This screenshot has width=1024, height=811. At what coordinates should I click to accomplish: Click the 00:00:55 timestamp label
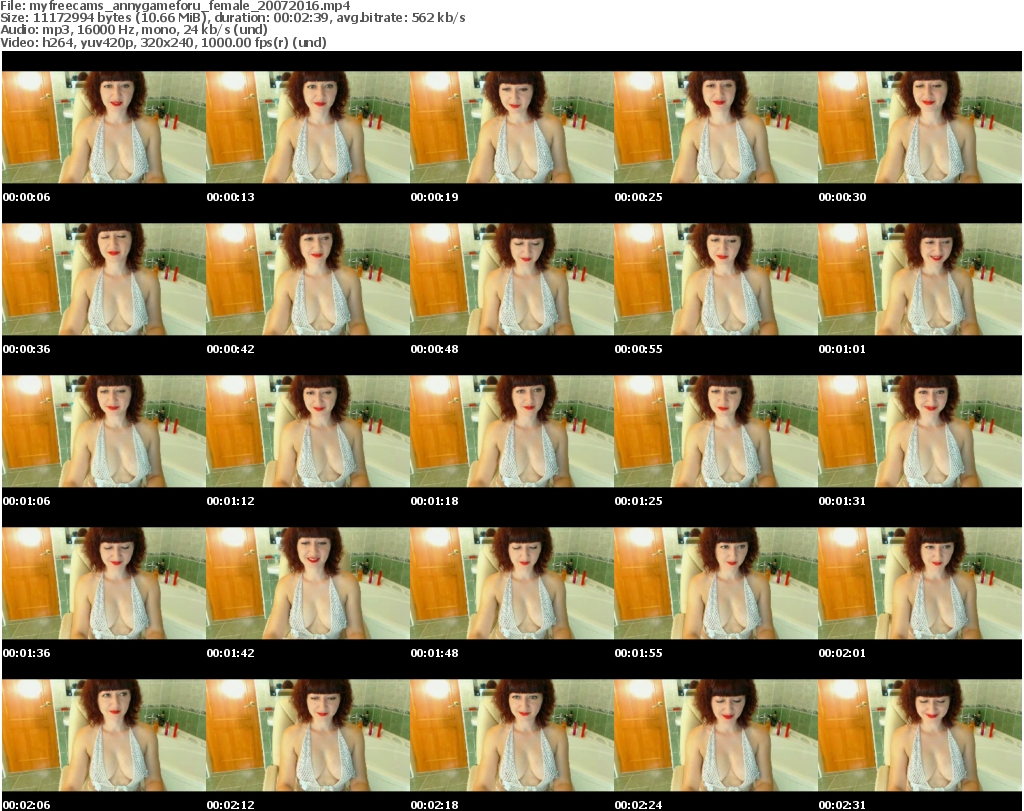point(638,349)
